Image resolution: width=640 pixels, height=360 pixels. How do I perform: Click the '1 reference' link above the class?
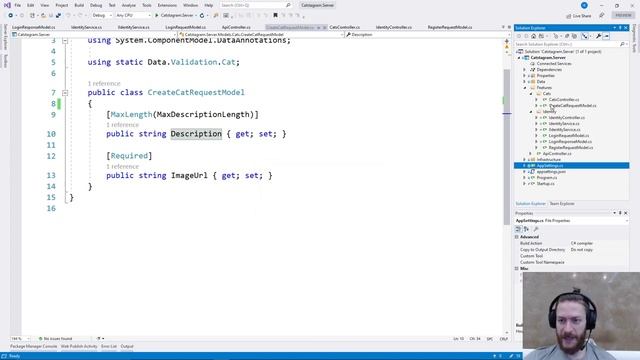[x=104, y=84]
